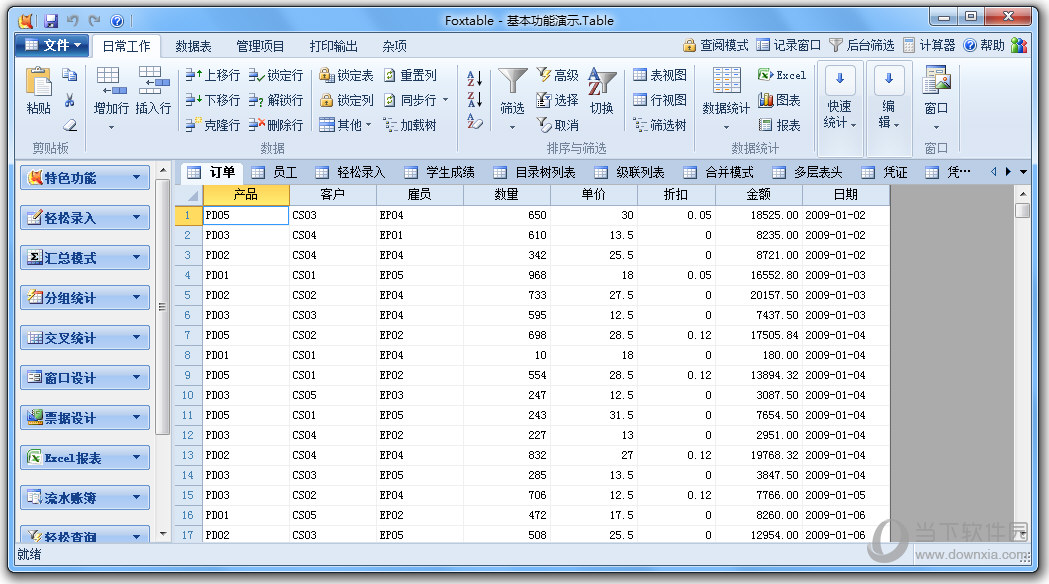The width and height of the screenshot is (1049, 584).
Task: Expand the 汇总模式 sidebar panel
Action: pos(84,258)
